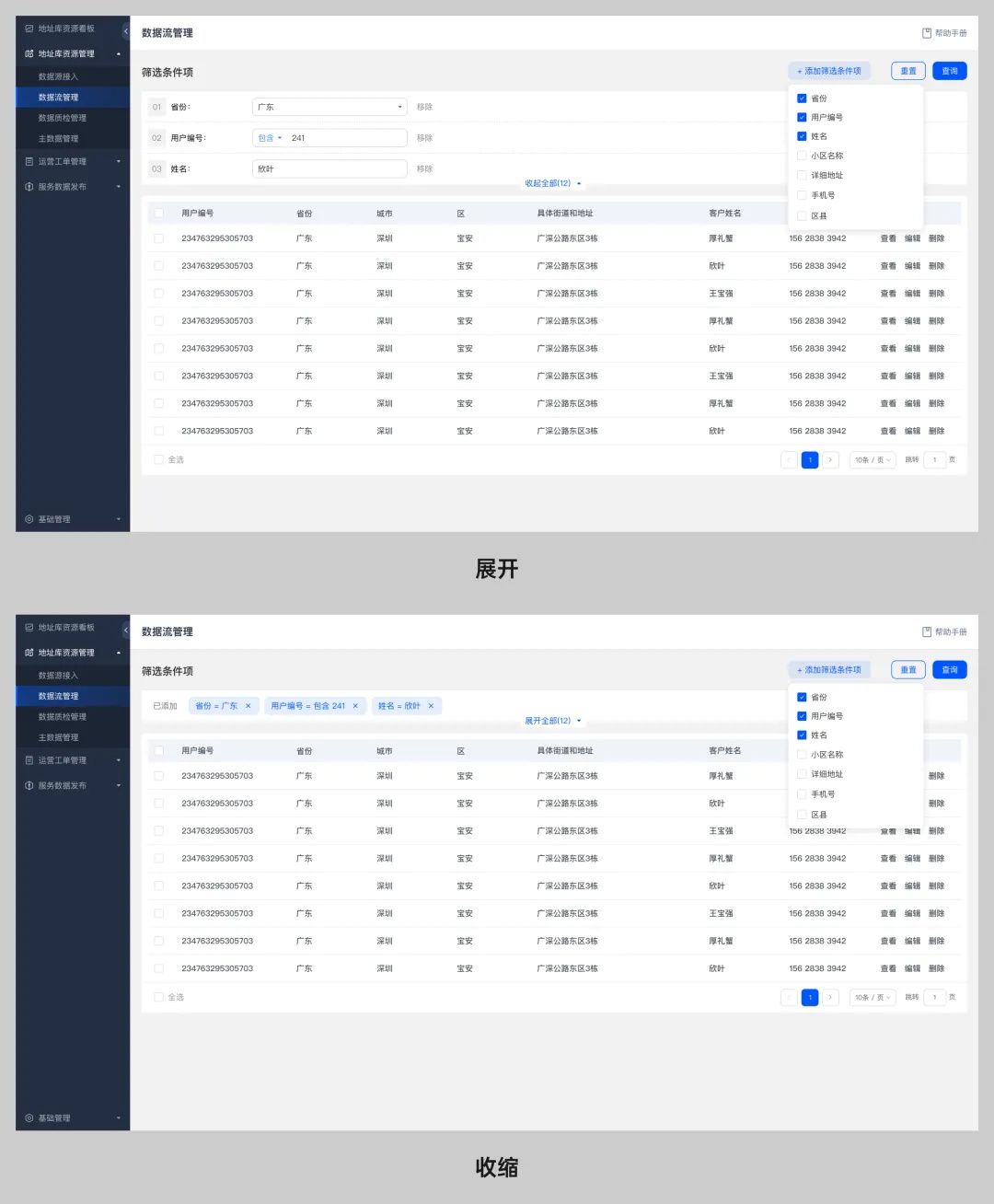
Task: Go to next page arrow in bottom pagination
Action: pos(830,997)
